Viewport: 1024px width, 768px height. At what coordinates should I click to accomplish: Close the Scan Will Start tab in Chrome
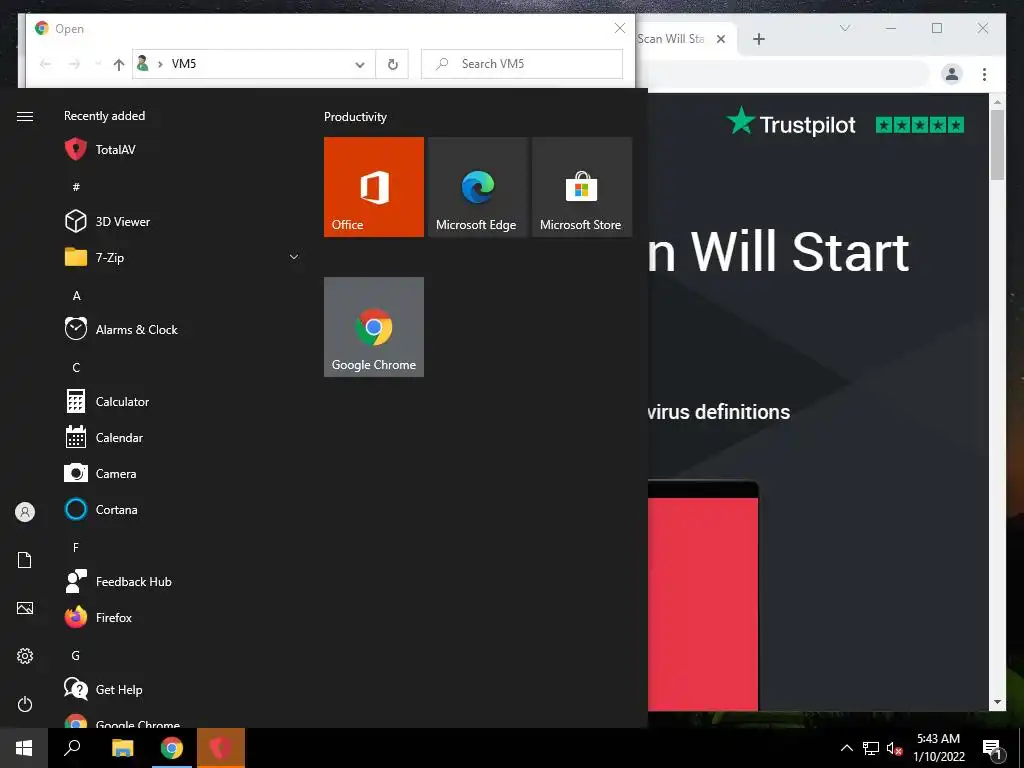pos(721,39)
